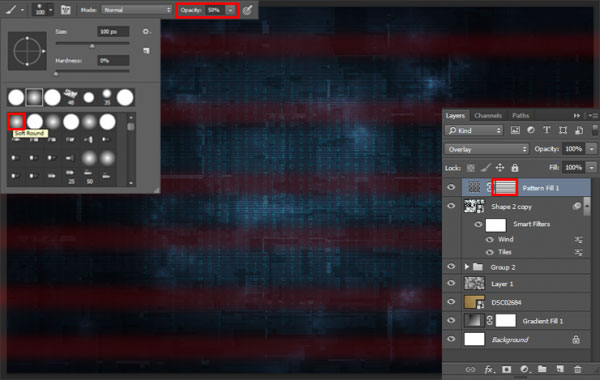This screenshot has height=380, width=600.
Task: Filter layers by adjustment layers
Action: [x=531, y=130]
